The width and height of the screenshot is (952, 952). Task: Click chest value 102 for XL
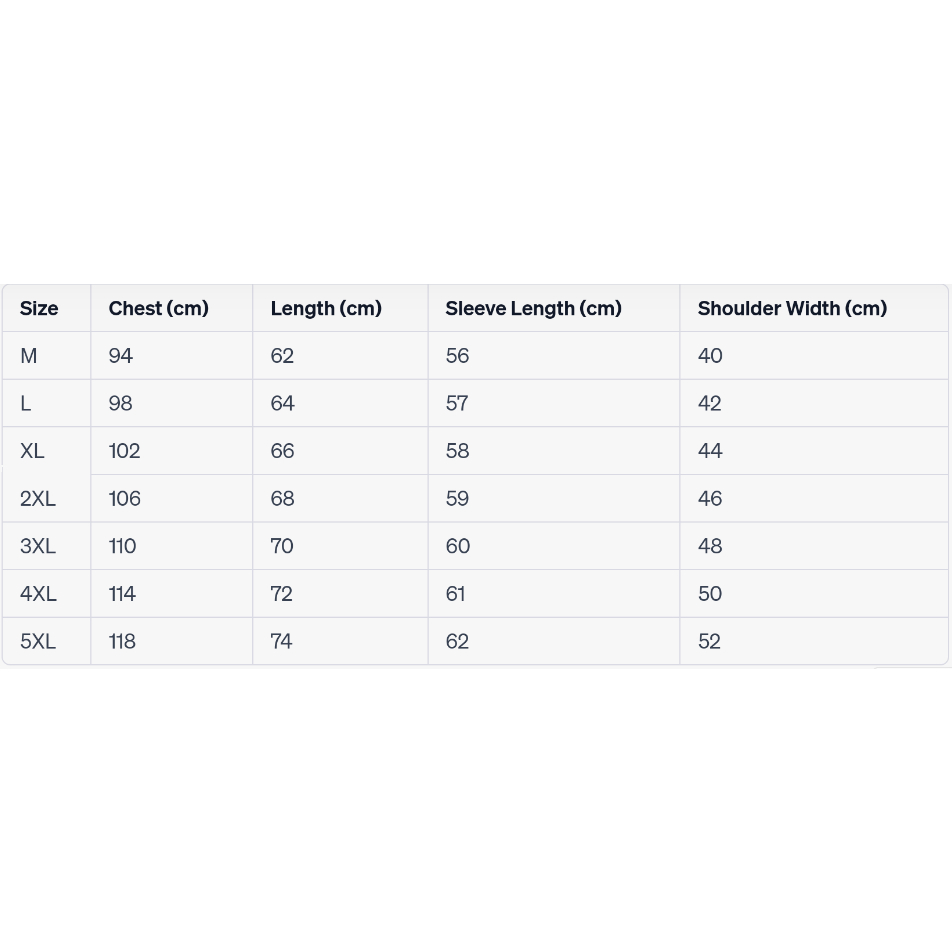coord(124,451)
